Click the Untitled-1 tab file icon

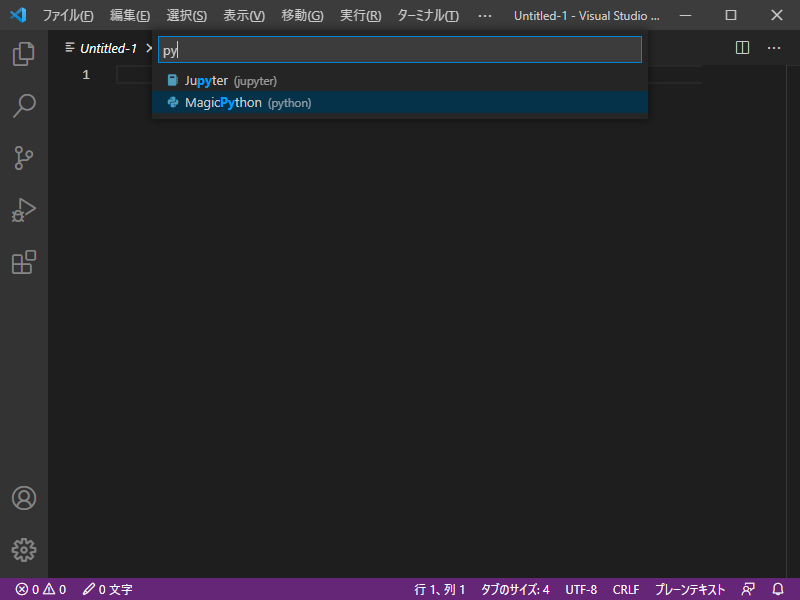tap(70, 48)
